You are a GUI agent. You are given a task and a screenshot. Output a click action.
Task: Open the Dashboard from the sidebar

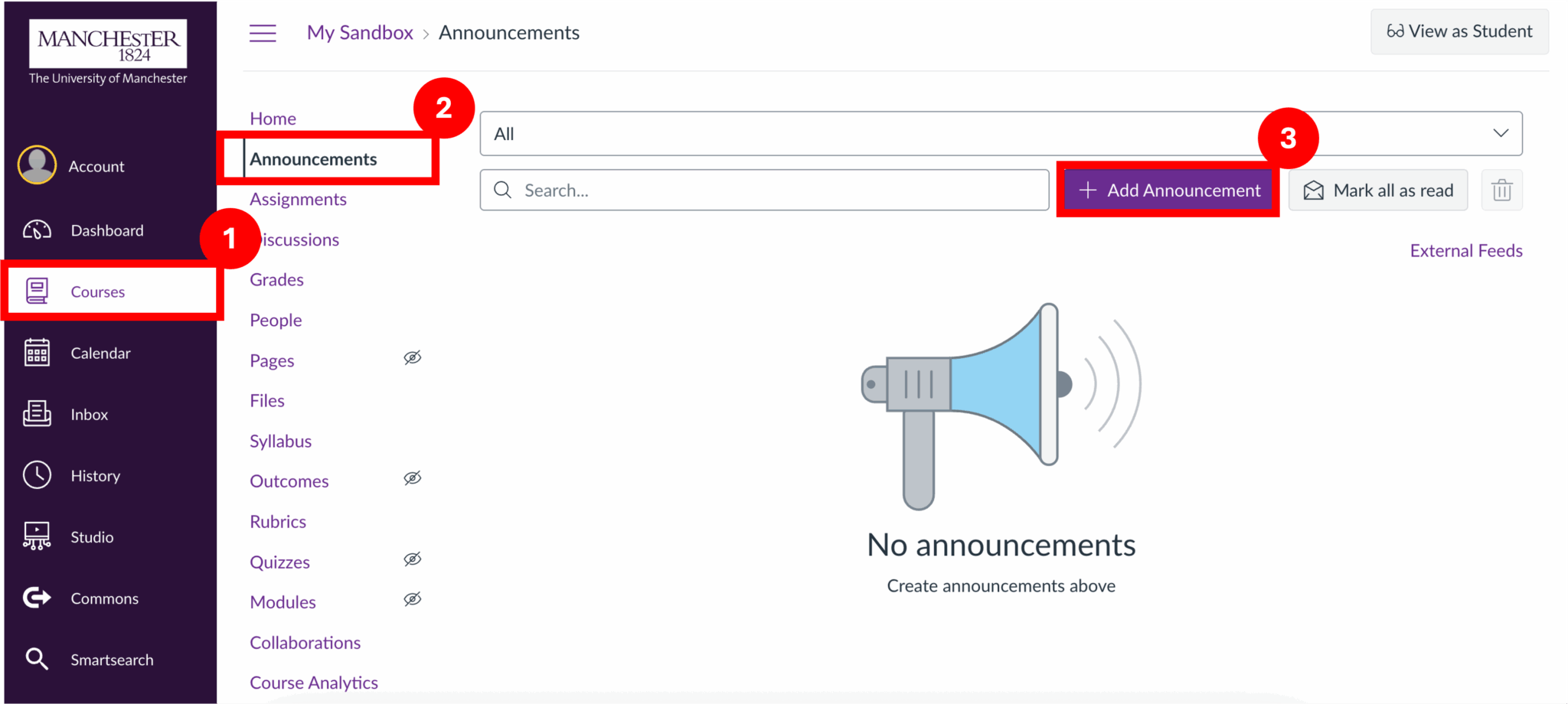pyautogui.click(x=106, y=230)
